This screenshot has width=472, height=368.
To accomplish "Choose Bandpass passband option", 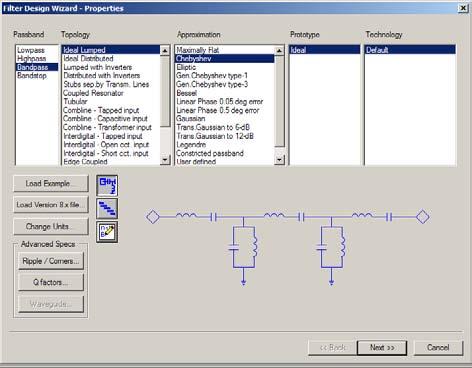I will click(x=37, y=67).
